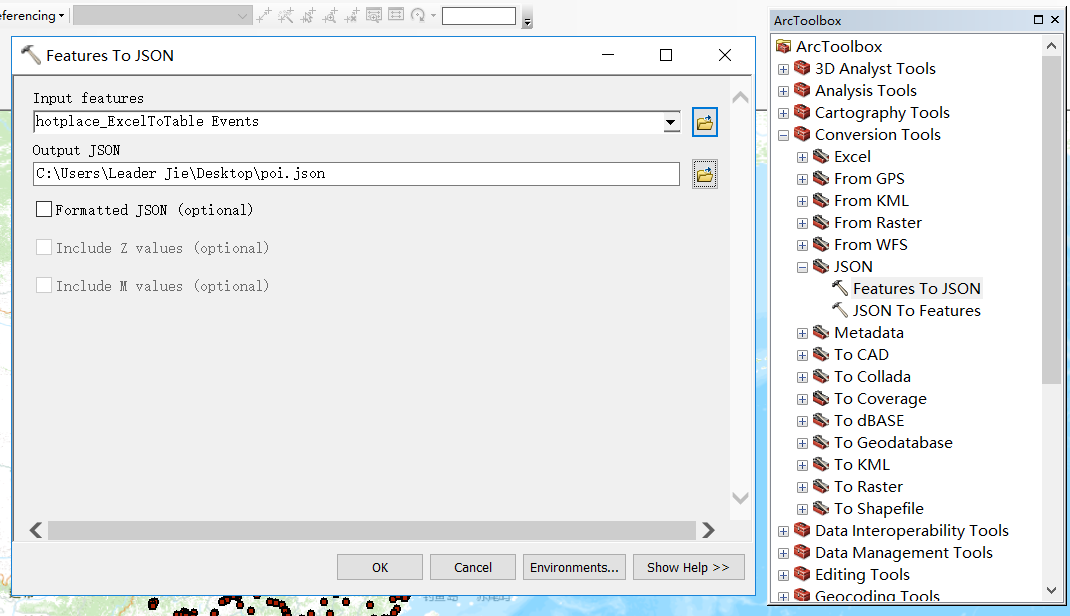
Task: Click the Delete Link tool icon
Action: tap(351, 15)
